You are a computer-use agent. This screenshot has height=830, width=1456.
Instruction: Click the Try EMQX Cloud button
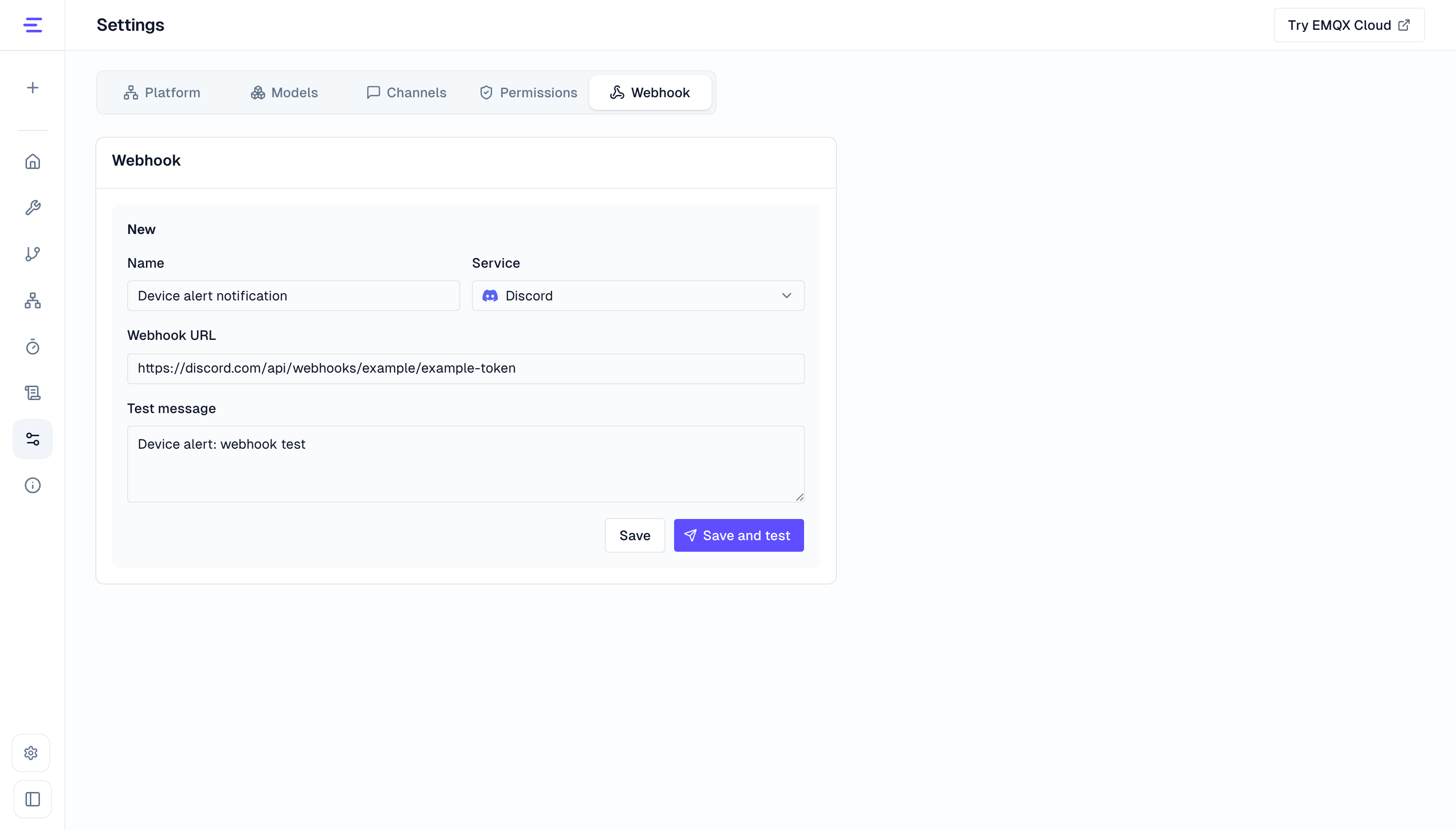tap(1349, 25)
